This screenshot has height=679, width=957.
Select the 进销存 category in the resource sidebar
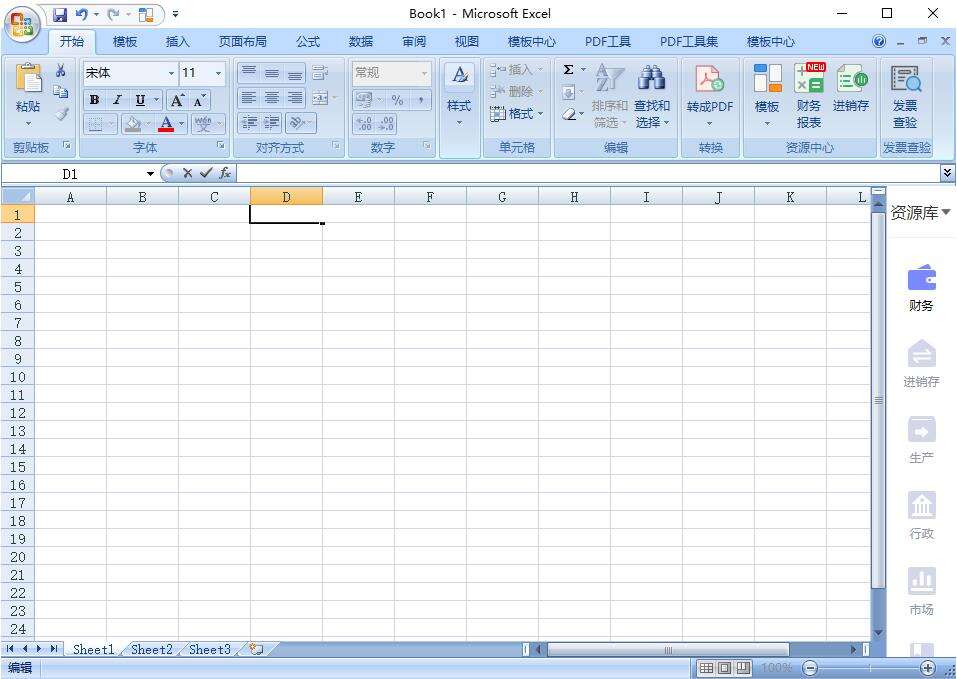click(x=922, y=364)
